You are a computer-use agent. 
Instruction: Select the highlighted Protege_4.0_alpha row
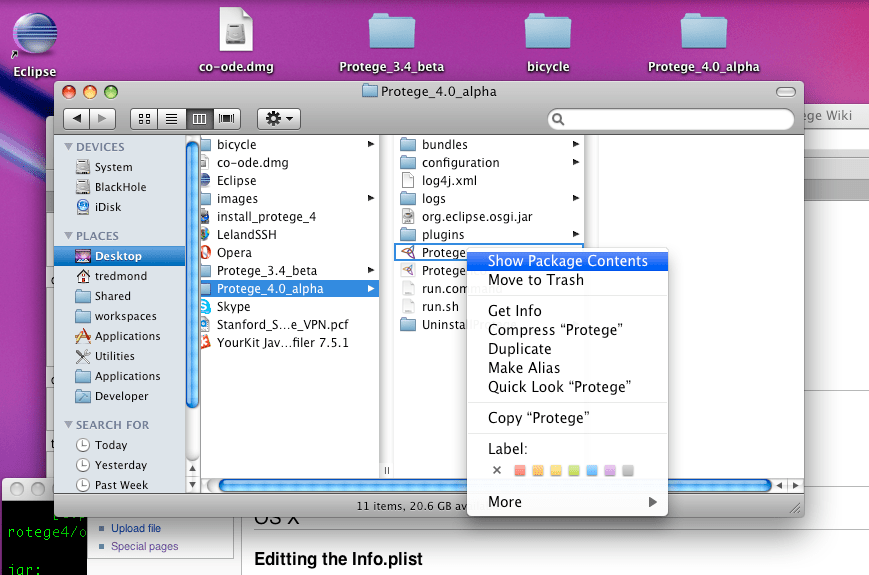pyautogui.click(x=289, y=289)
